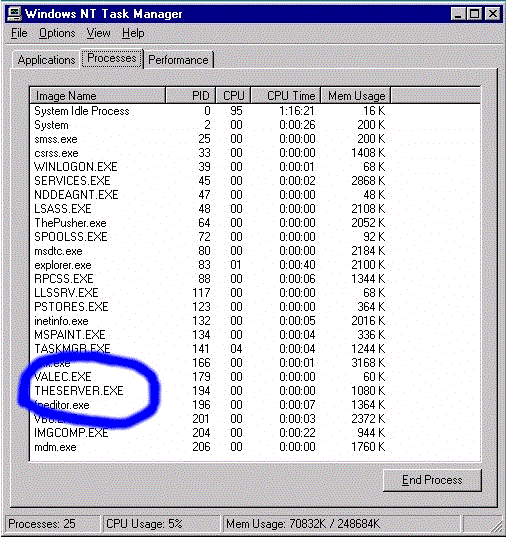Select NDDEAGNT.EXE process
Image resolution: width=506 pixels, height=537 pixels.
(210, 195)
